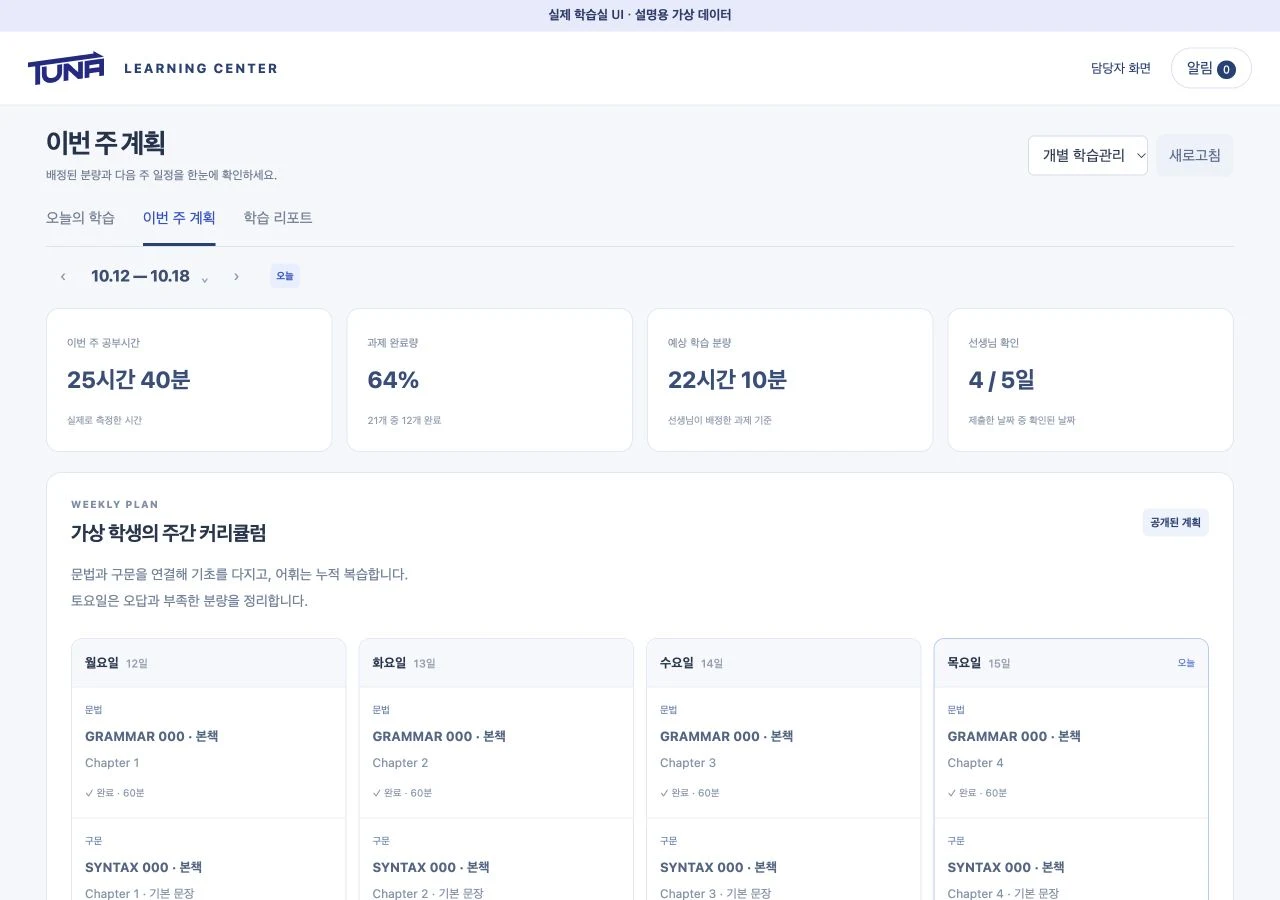Open Tuesday GRAMMAR 000 Chapter 2 task
1280x900 pixels.
pos(496,752)
